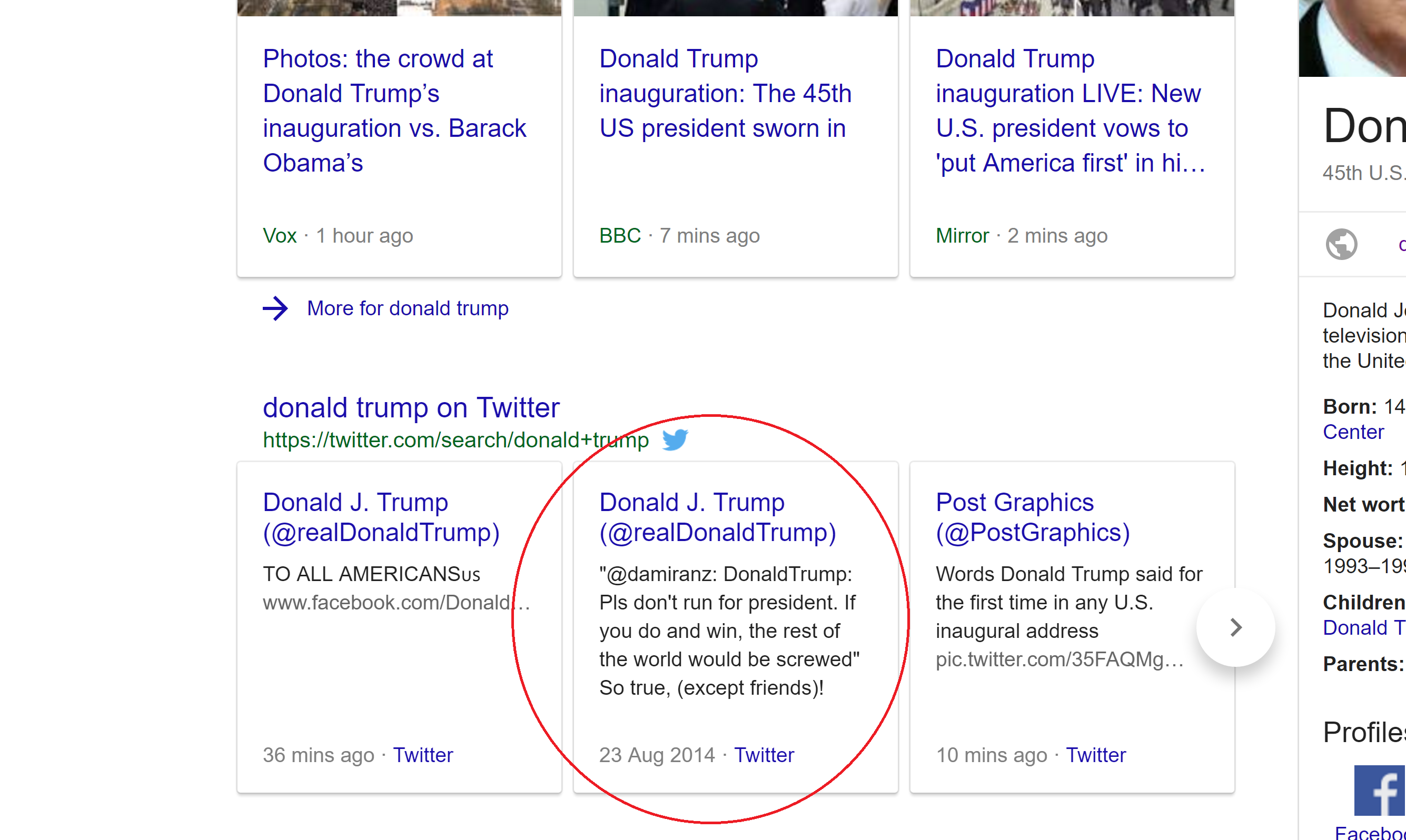Click pic.twitter.com/35FAQMg… link
Image resolution: width=1406 pixels, height=840 pixels.
(x=1060, y=659)
